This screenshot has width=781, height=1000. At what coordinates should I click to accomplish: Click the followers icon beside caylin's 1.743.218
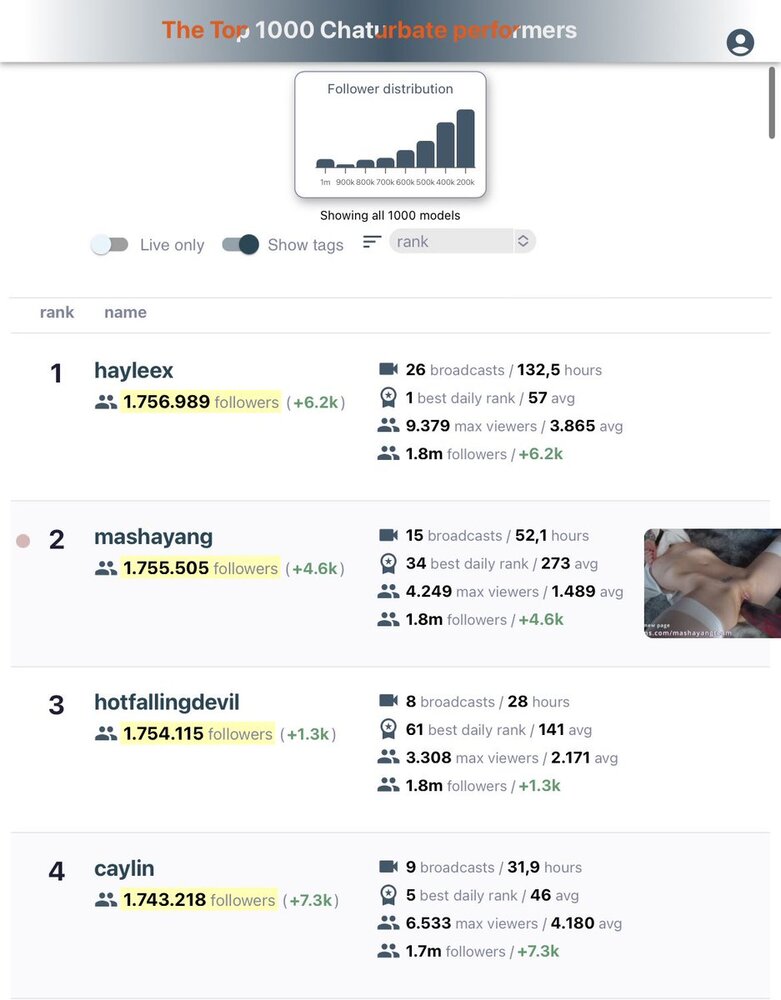pos(105,900)
